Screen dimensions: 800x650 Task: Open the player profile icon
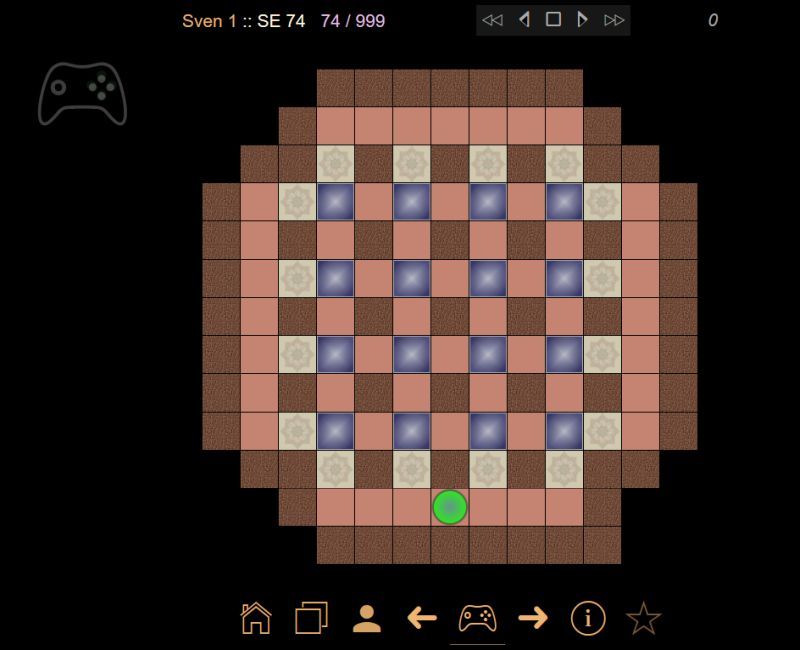click(367, 618)
